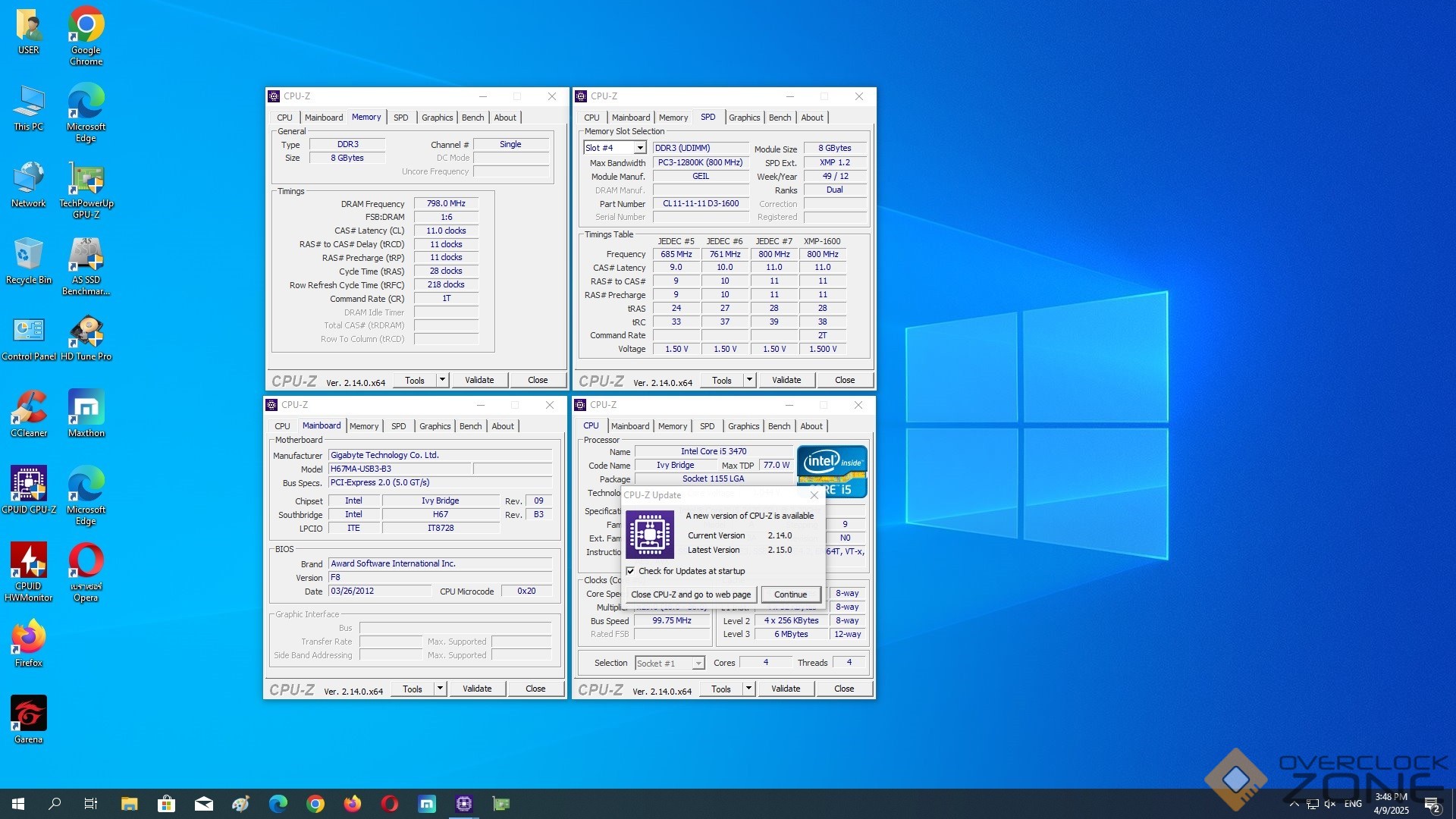Click the Part Number CL11-11-11 D3-1600 field
The height and width of the screenshot is (819, 1456).
click(x=701, y=203)
